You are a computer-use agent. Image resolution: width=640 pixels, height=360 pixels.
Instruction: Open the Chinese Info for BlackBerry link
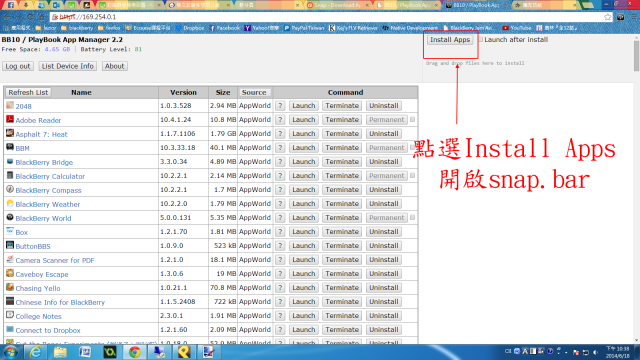click(60, 302)
